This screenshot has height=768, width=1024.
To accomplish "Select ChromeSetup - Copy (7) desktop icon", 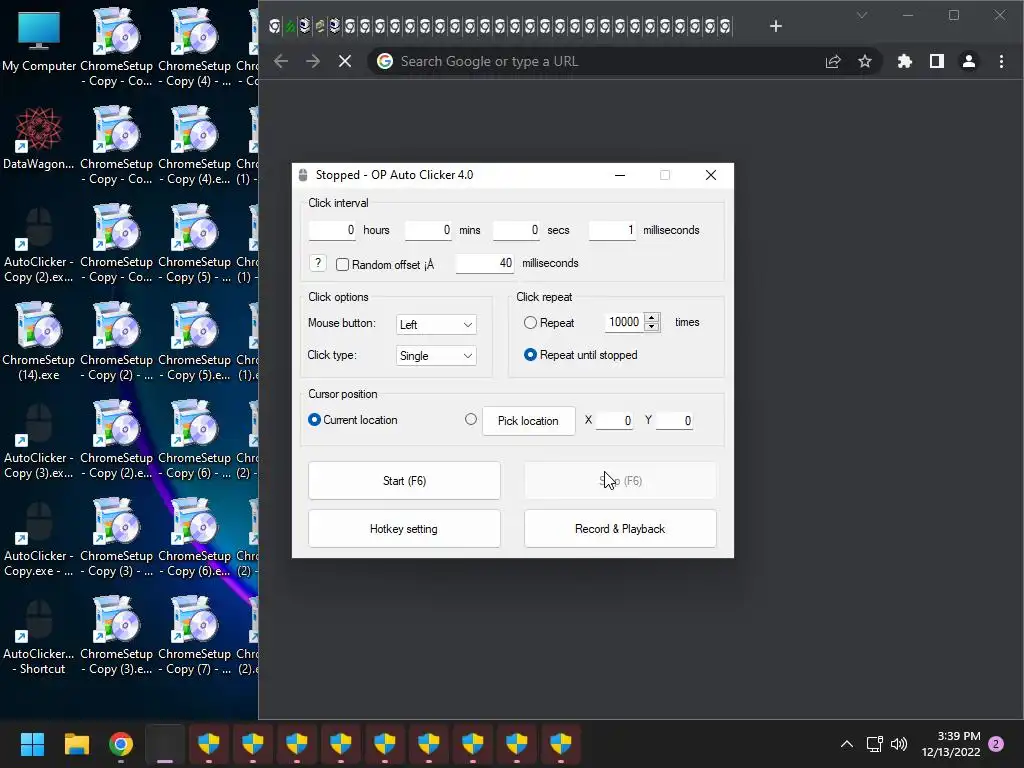I will click(195, 636).
